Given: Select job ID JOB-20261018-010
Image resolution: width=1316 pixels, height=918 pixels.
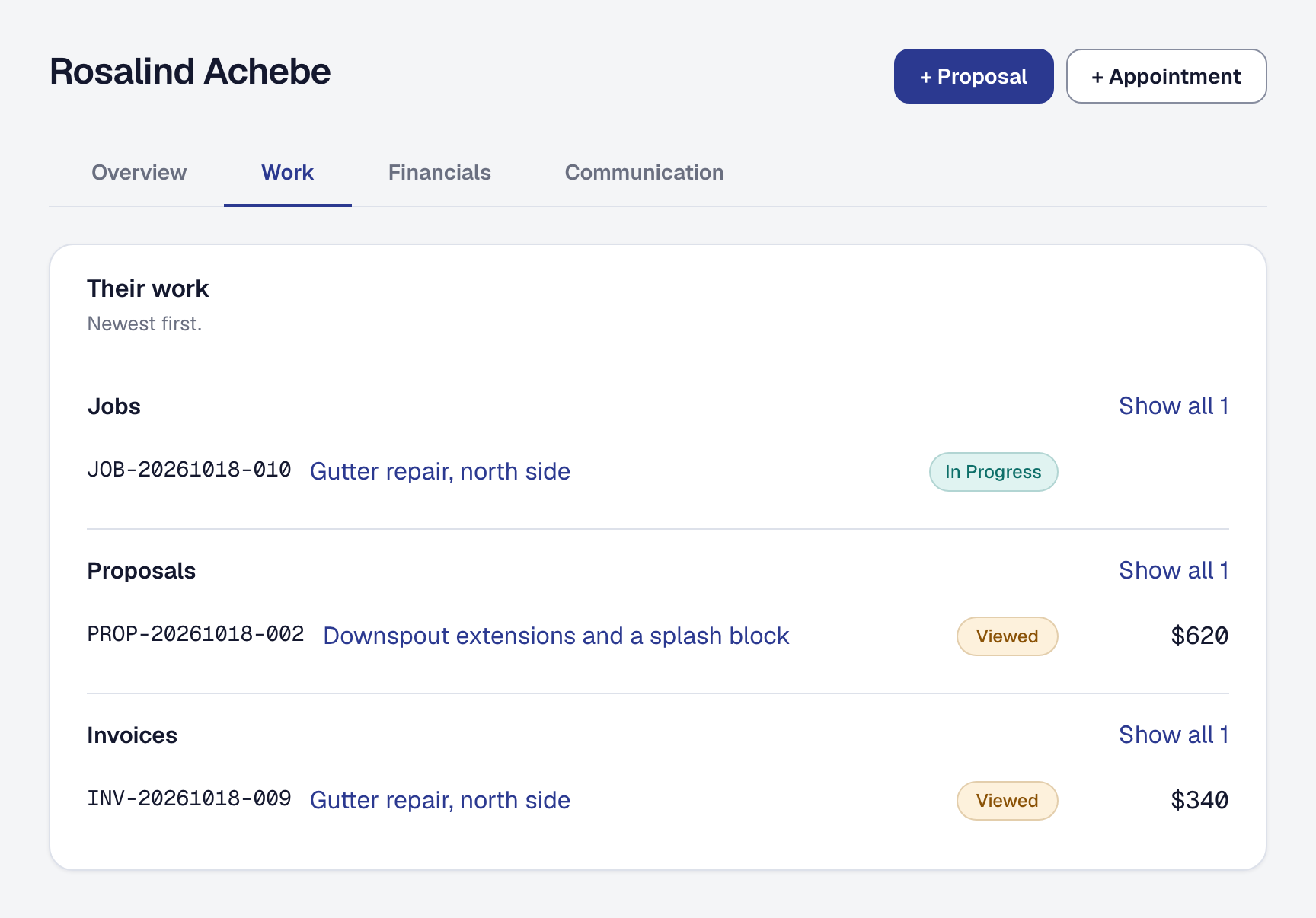Looking at the screenshot, I should click(189, 470).
